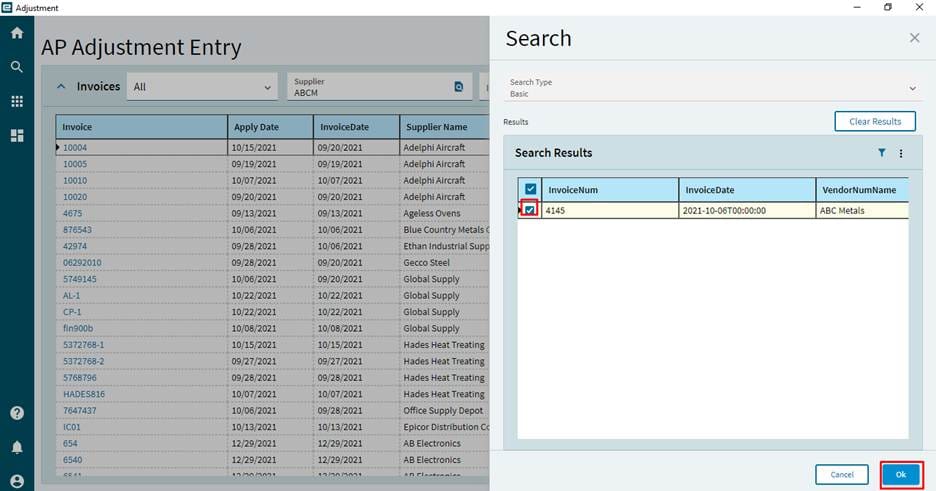Open the notifications bell icon
The image size is (936, 491).
(17, 447)
